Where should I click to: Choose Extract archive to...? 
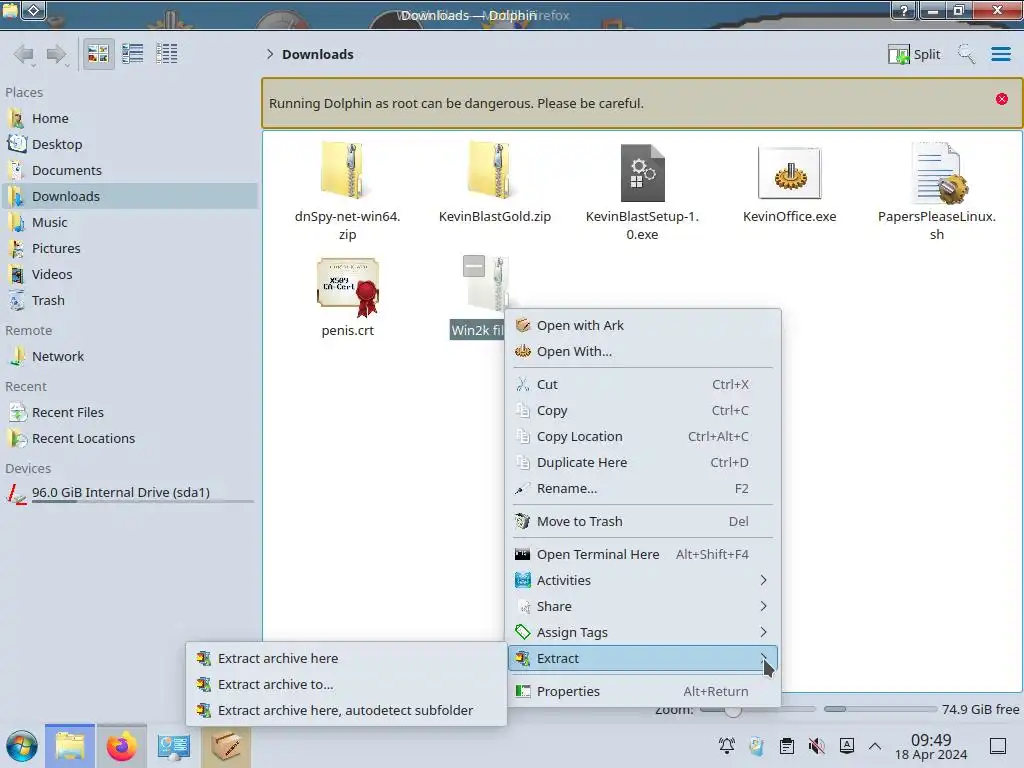click(x=346, y=685)
